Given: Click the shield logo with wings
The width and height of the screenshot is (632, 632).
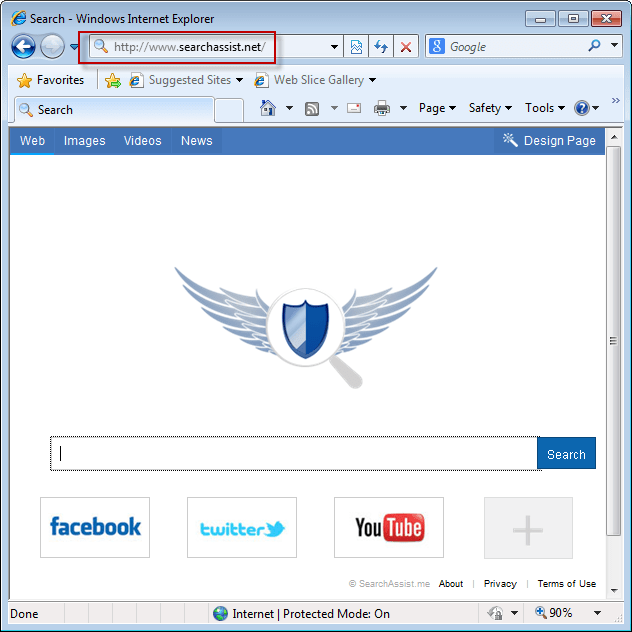Looking at the screenshot, I should (306, 327).
